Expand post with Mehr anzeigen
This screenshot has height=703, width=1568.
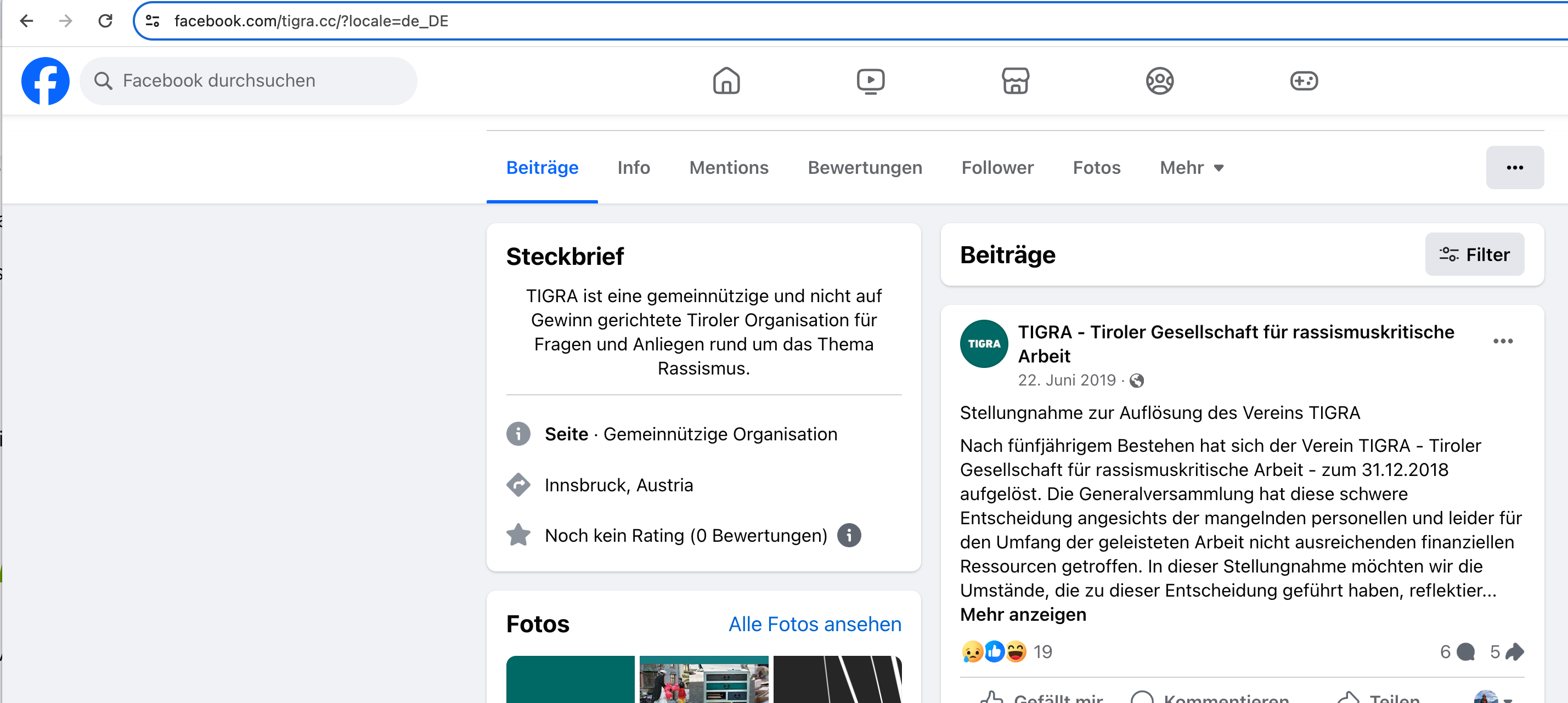pyautogui.click(x=1023, y=615)
